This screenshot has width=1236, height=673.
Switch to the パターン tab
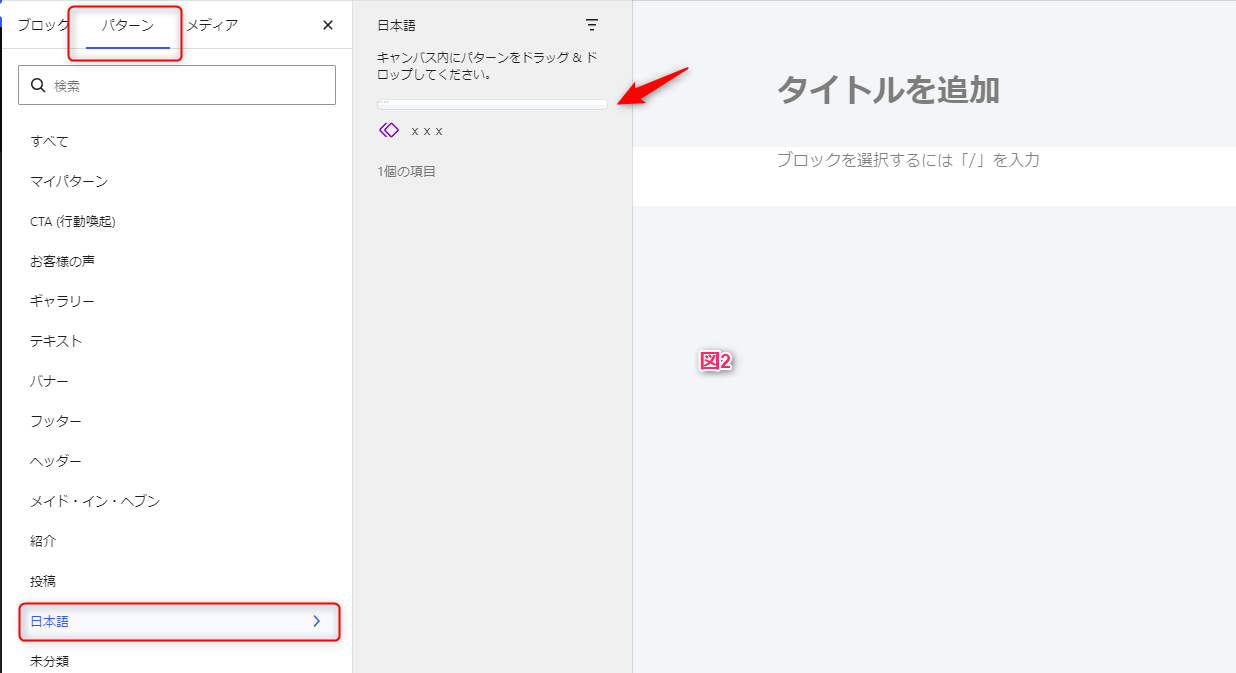pyautogui.click(x=127, y=25)
